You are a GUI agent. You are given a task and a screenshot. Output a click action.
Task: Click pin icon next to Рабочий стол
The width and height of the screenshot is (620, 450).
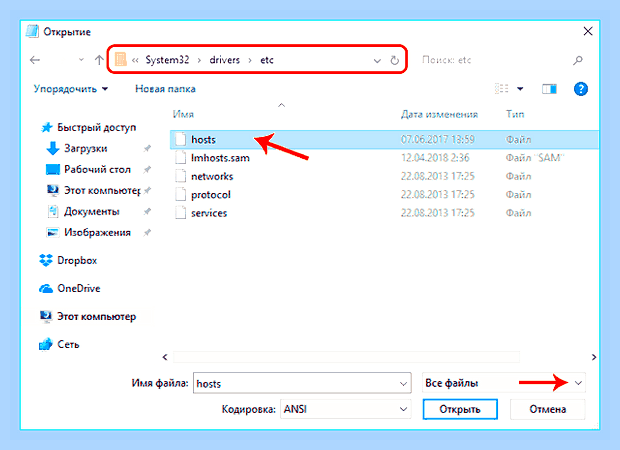click(x=147, y=170)
